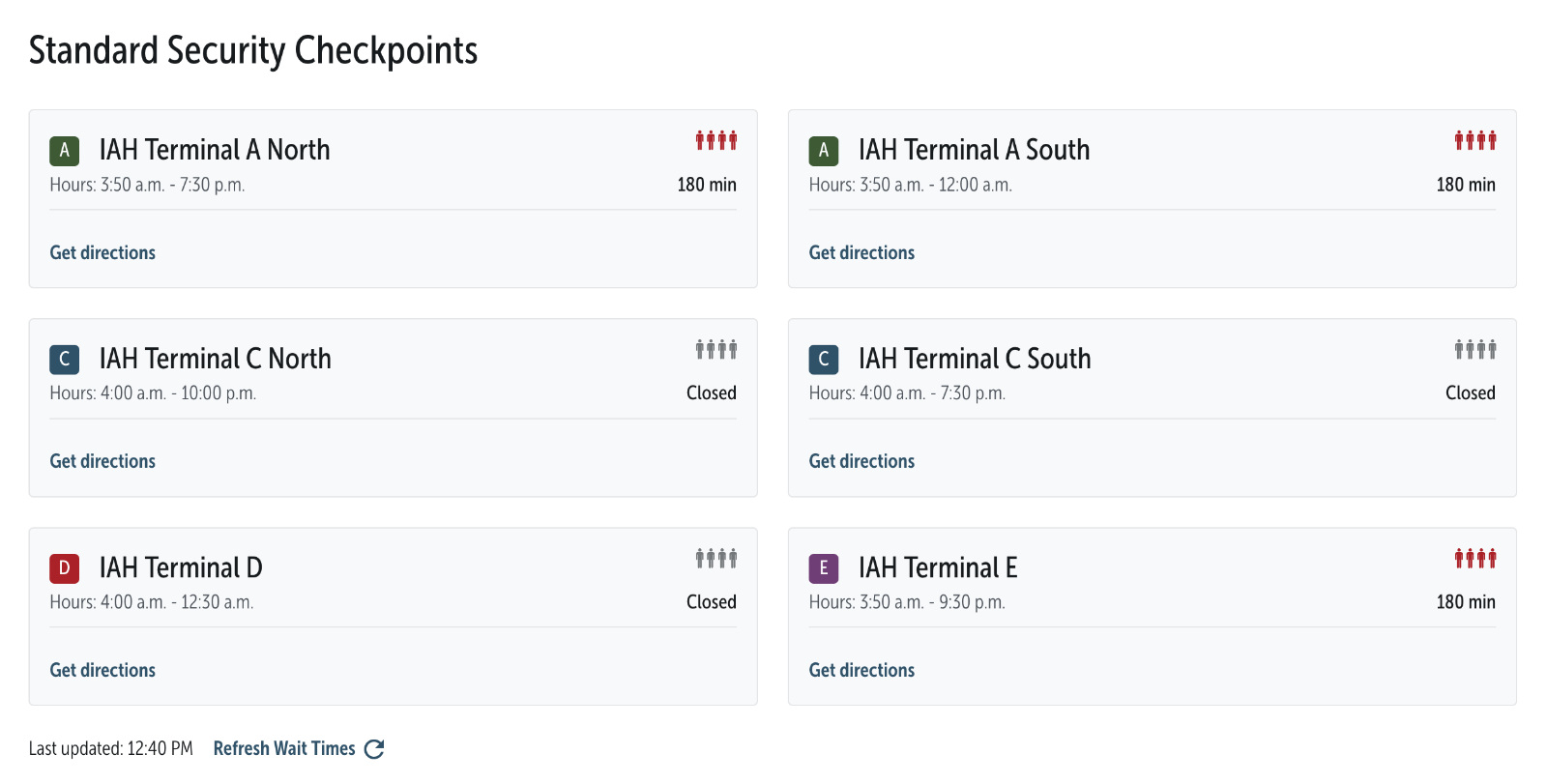1547x784 pixels.
Task: Click the purple E badge for Terminal E
Action: click(824, 568)
